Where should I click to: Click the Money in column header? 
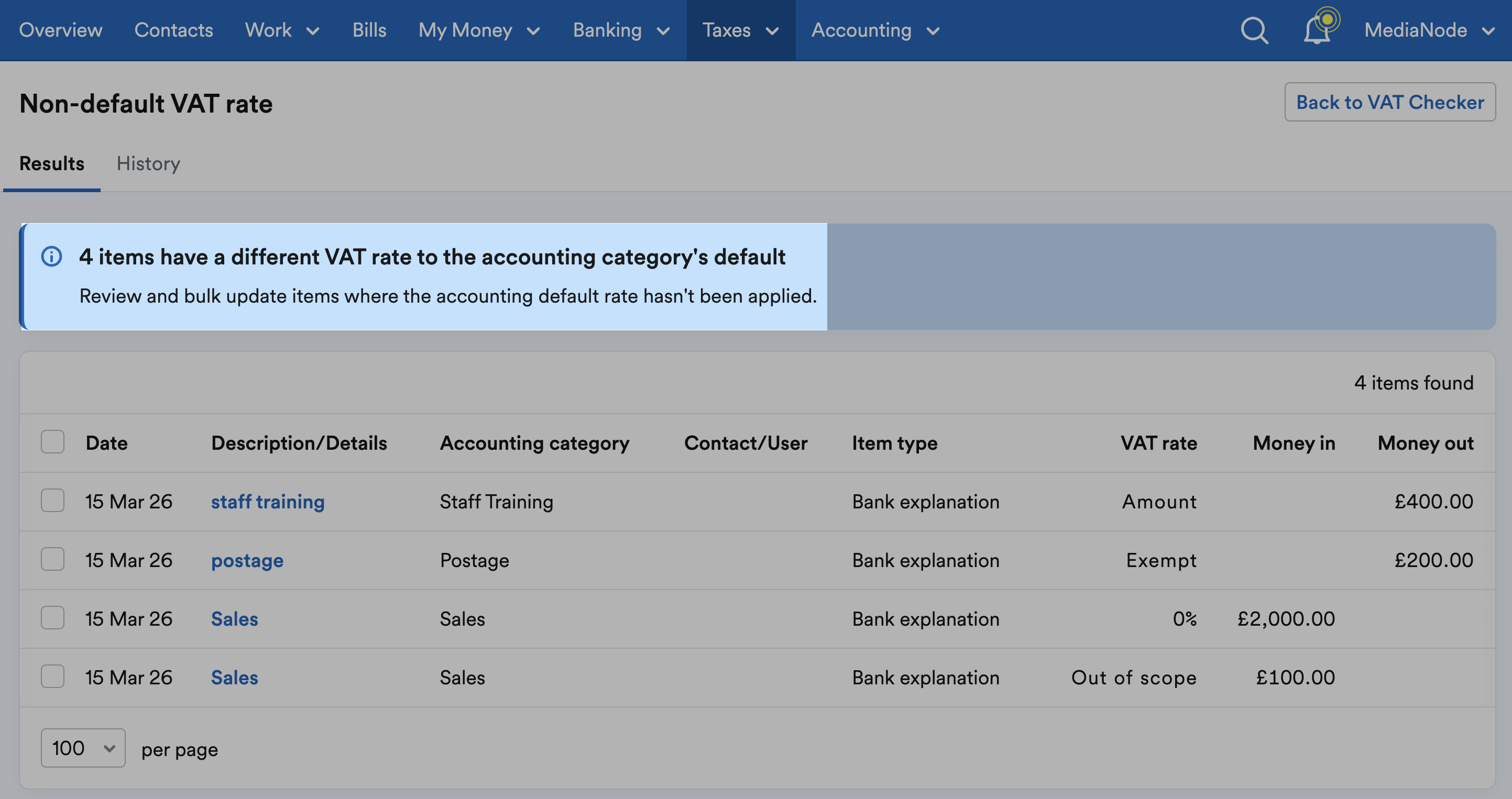click(1294, 443)
